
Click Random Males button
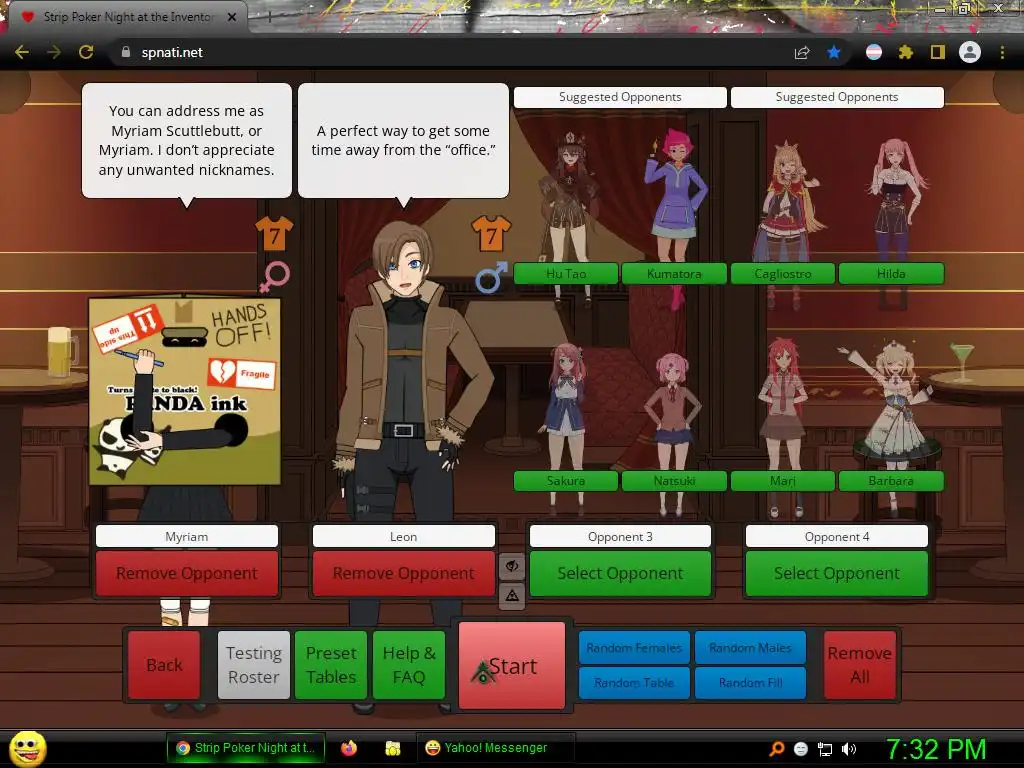point(750,648)
